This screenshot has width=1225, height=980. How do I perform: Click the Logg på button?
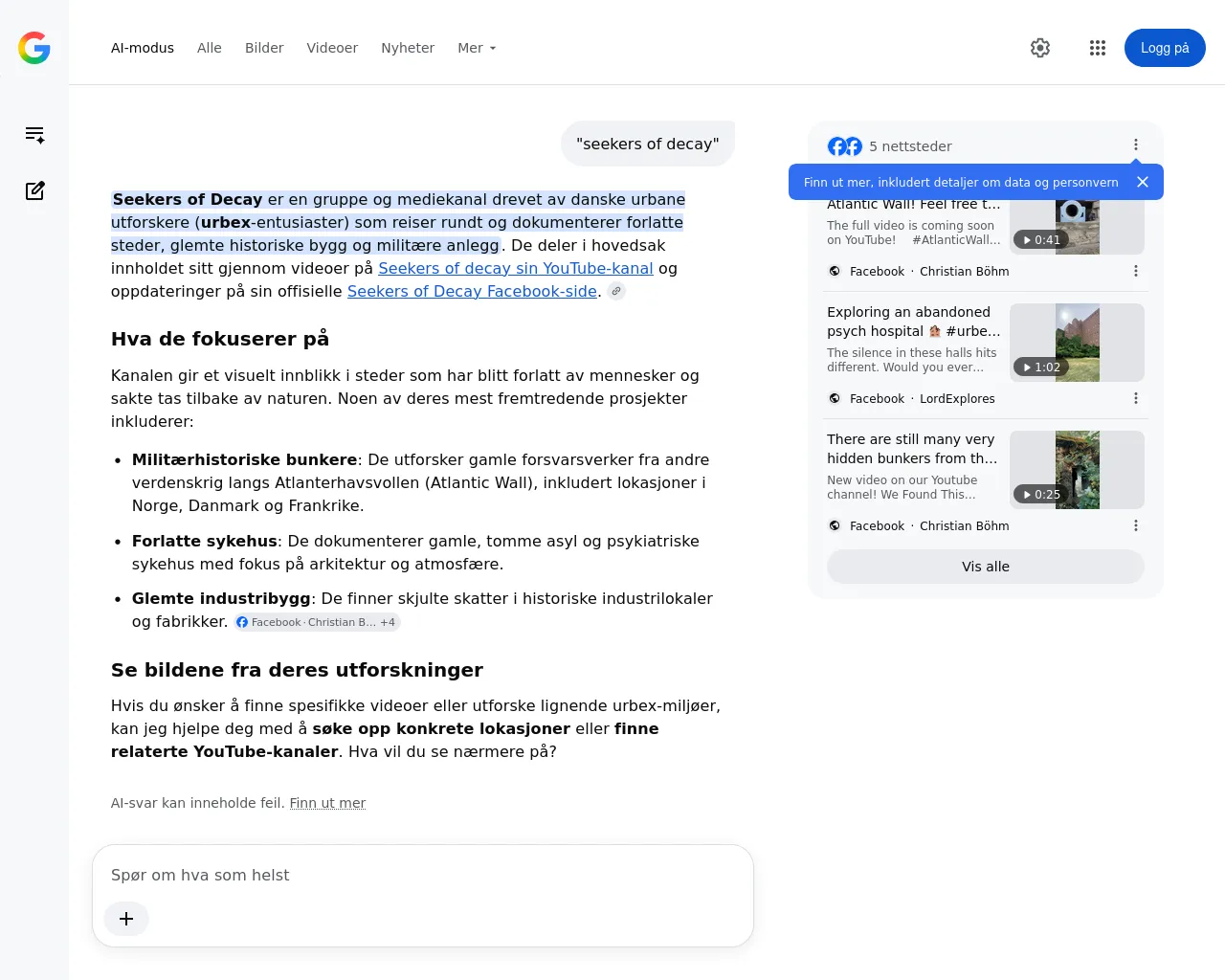[x=1165, y=48]
